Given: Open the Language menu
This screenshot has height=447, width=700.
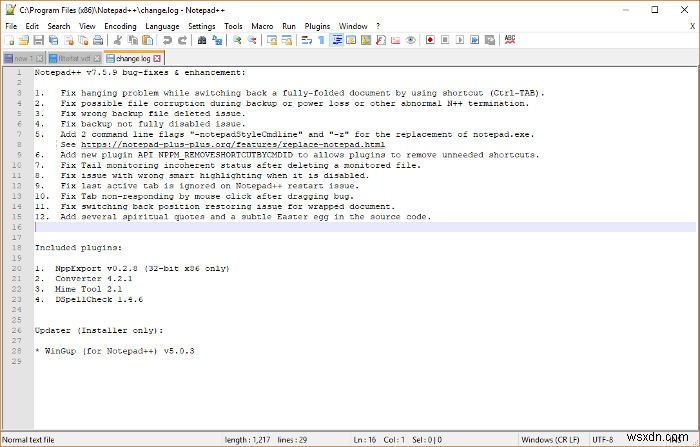Looking at the screenshot, I should (x=162, y=25).
